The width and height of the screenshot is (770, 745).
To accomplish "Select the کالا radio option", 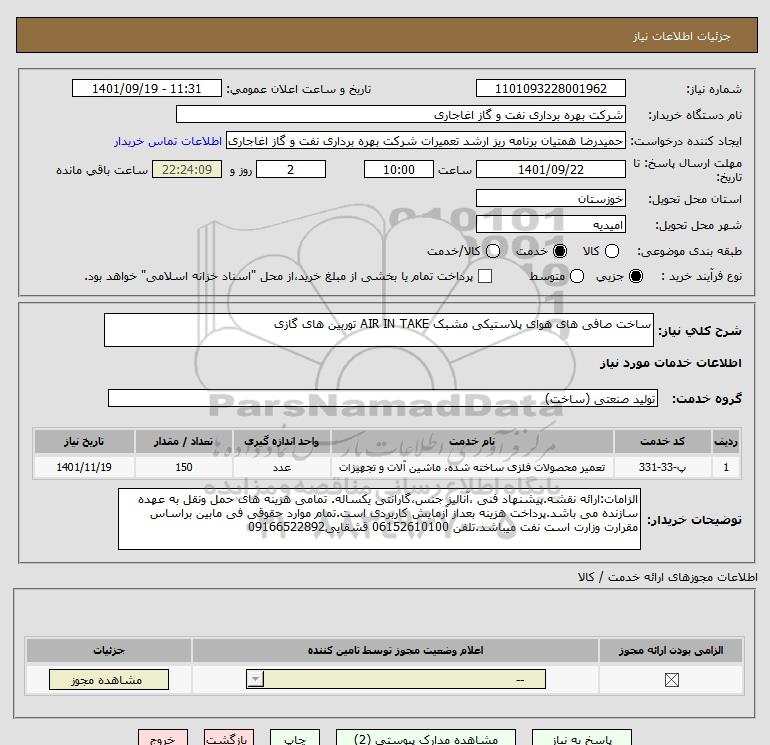I will (612, 251).
